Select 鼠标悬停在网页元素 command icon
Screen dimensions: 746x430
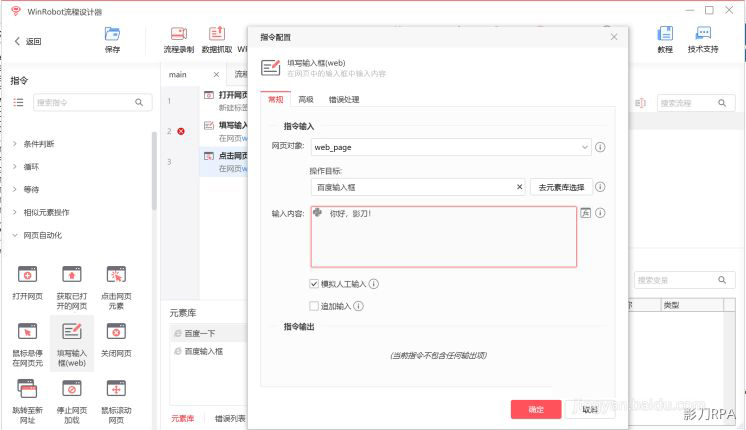[27, 332]
